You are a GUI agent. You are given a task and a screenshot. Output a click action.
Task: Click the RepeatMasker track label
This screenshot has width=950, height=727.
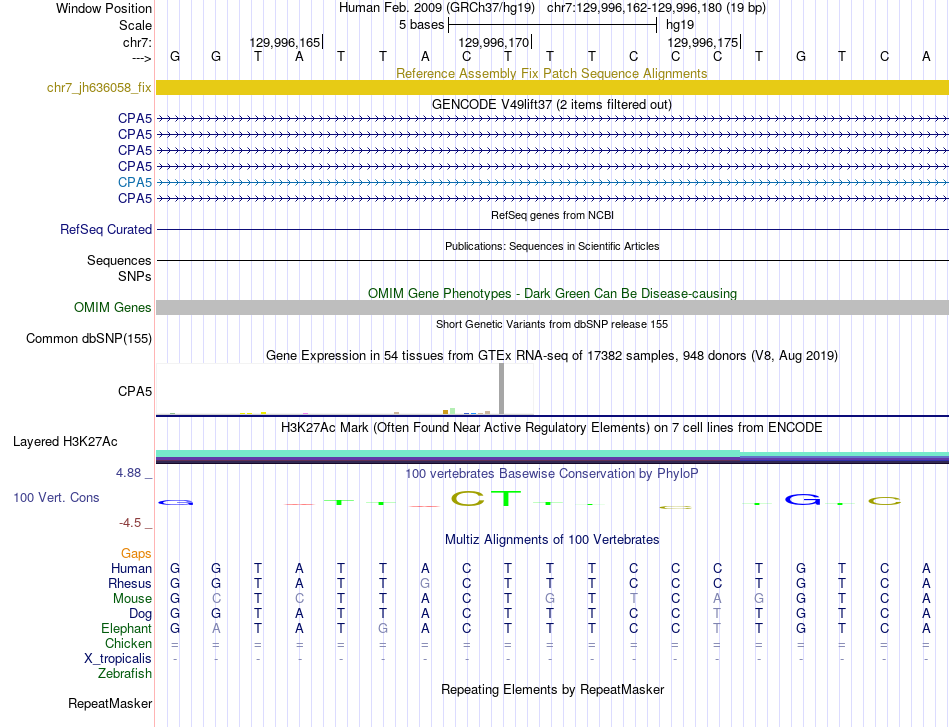(110, 704)
